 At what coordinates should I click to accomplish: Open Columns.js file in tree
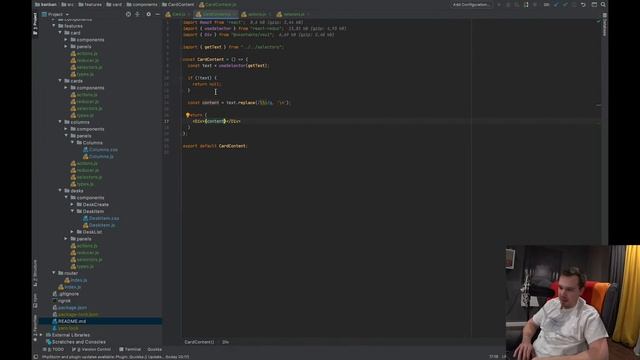tap(98, 157)
